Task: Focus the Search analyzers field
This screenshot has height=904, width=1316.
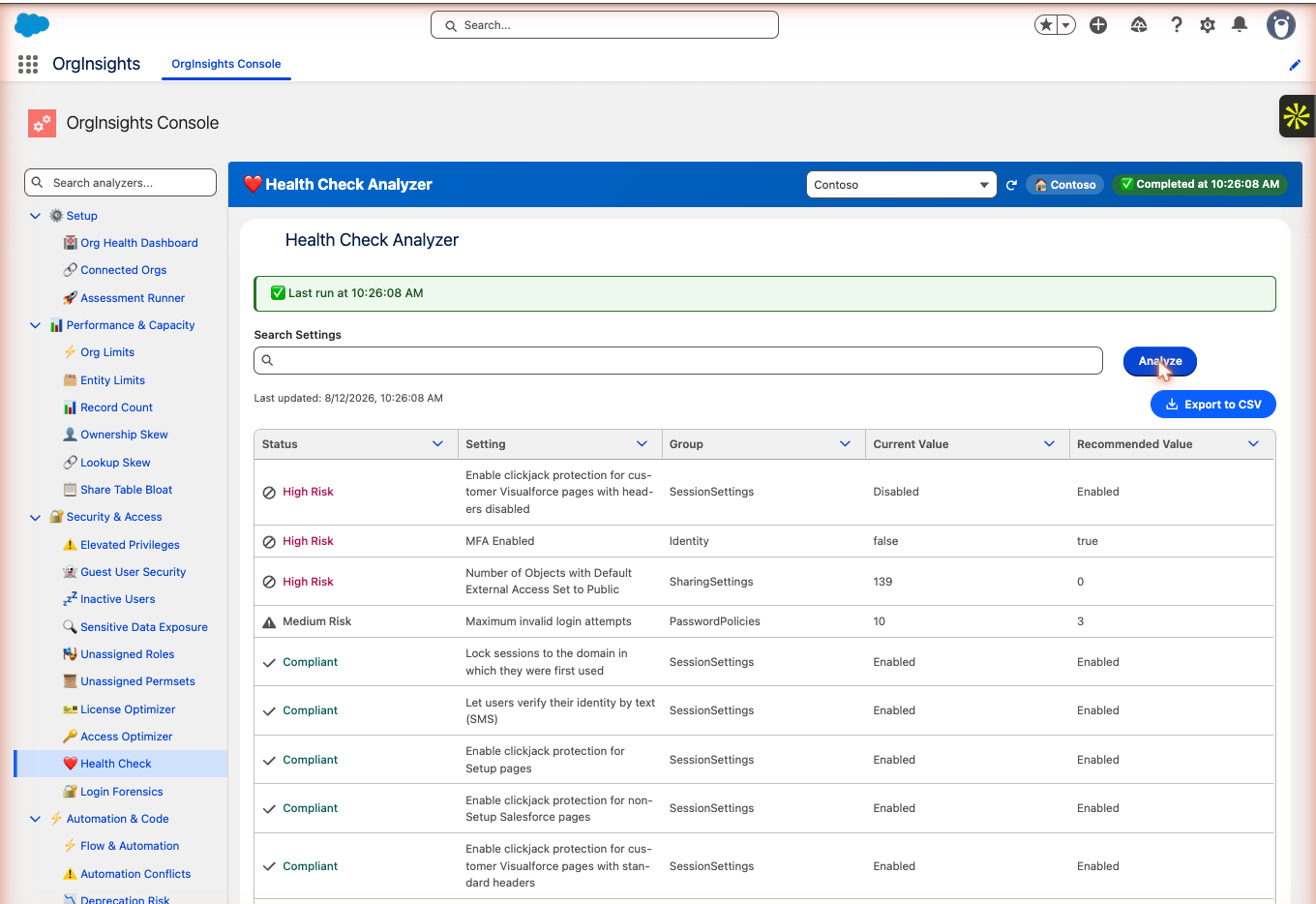Action: (x=120, y=182)
